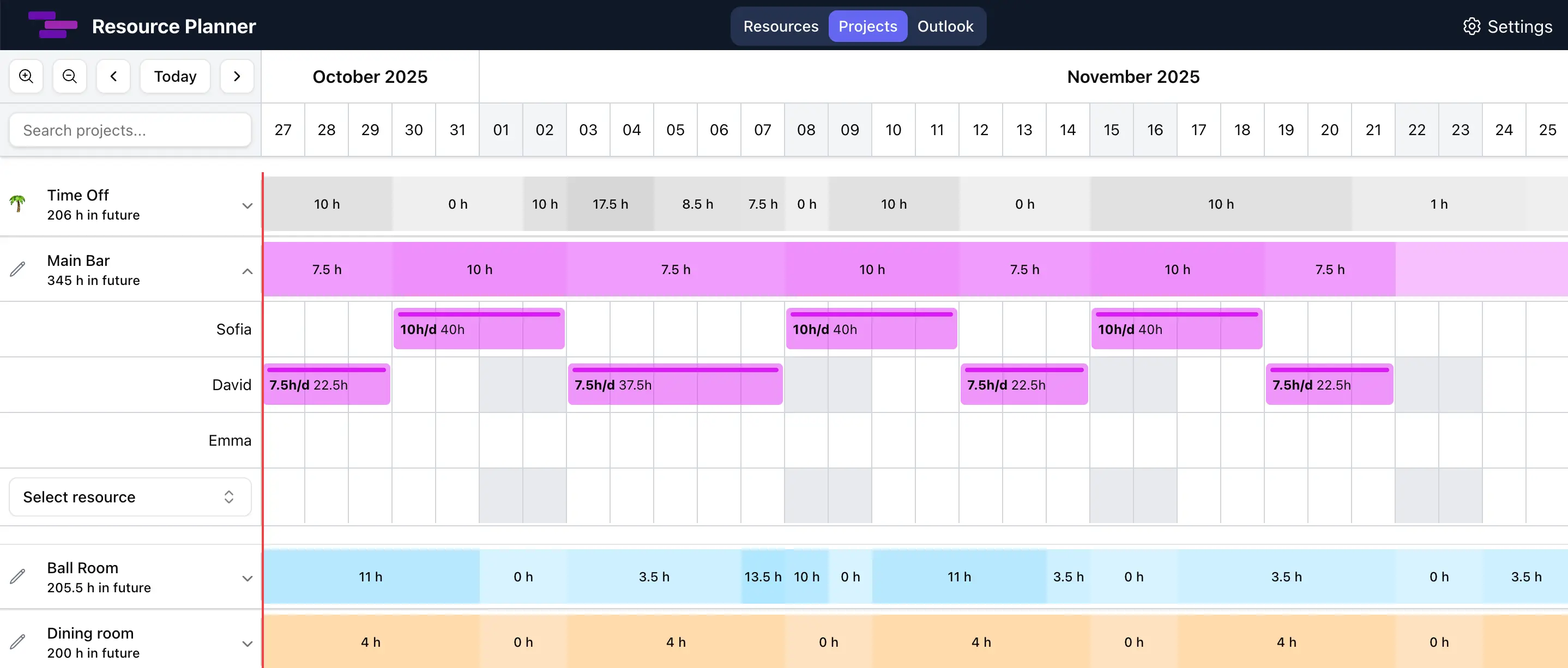The image size is (1568, 668).
Task: Click the Ball Room edit pencil icon
Action: coord(17,577)
